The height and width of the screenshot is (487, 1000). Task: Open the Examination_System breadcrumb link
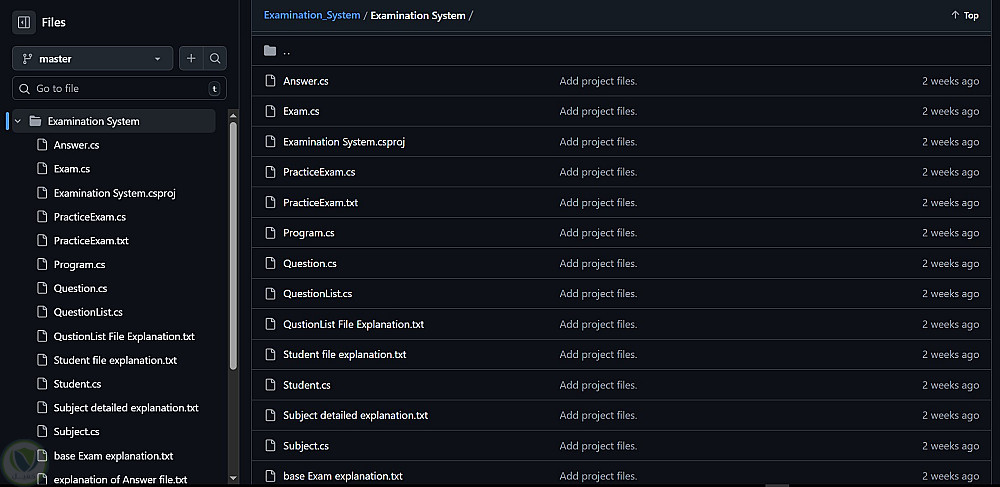[312, 15]
